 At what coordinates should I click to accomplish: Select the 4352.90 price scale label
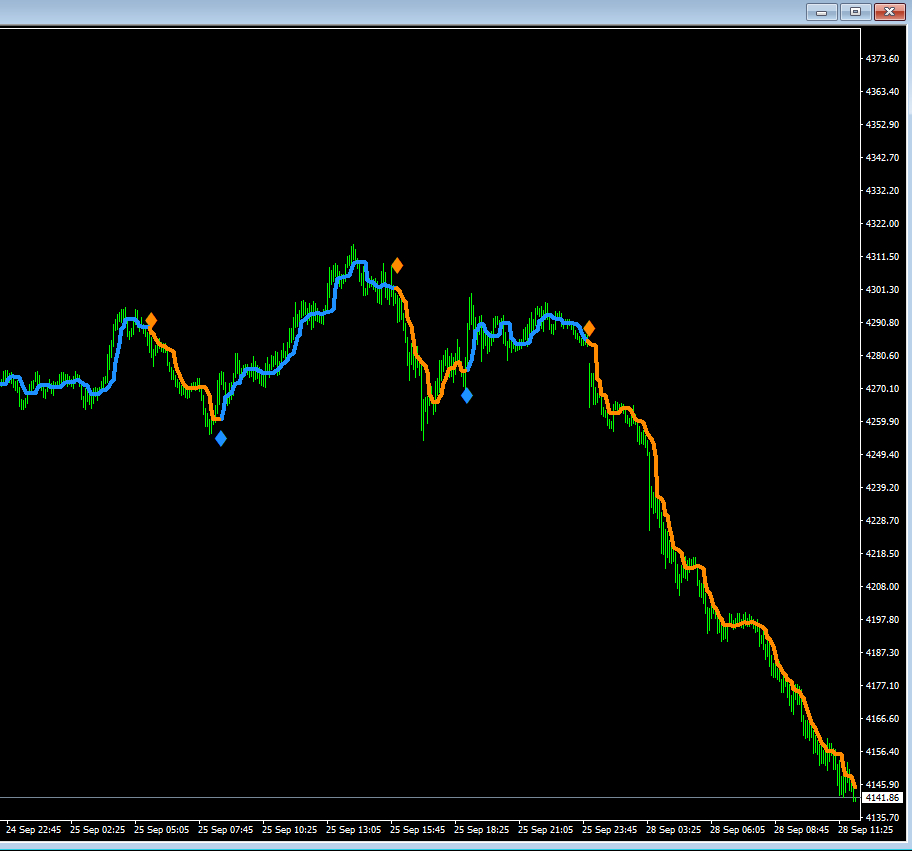[882, 124]
